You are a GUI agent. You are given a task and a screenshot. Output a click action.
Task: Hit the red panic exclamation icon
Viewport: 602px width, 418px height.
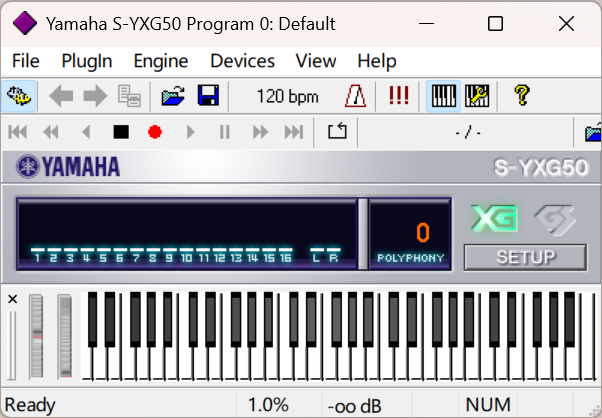click(399, 95)
